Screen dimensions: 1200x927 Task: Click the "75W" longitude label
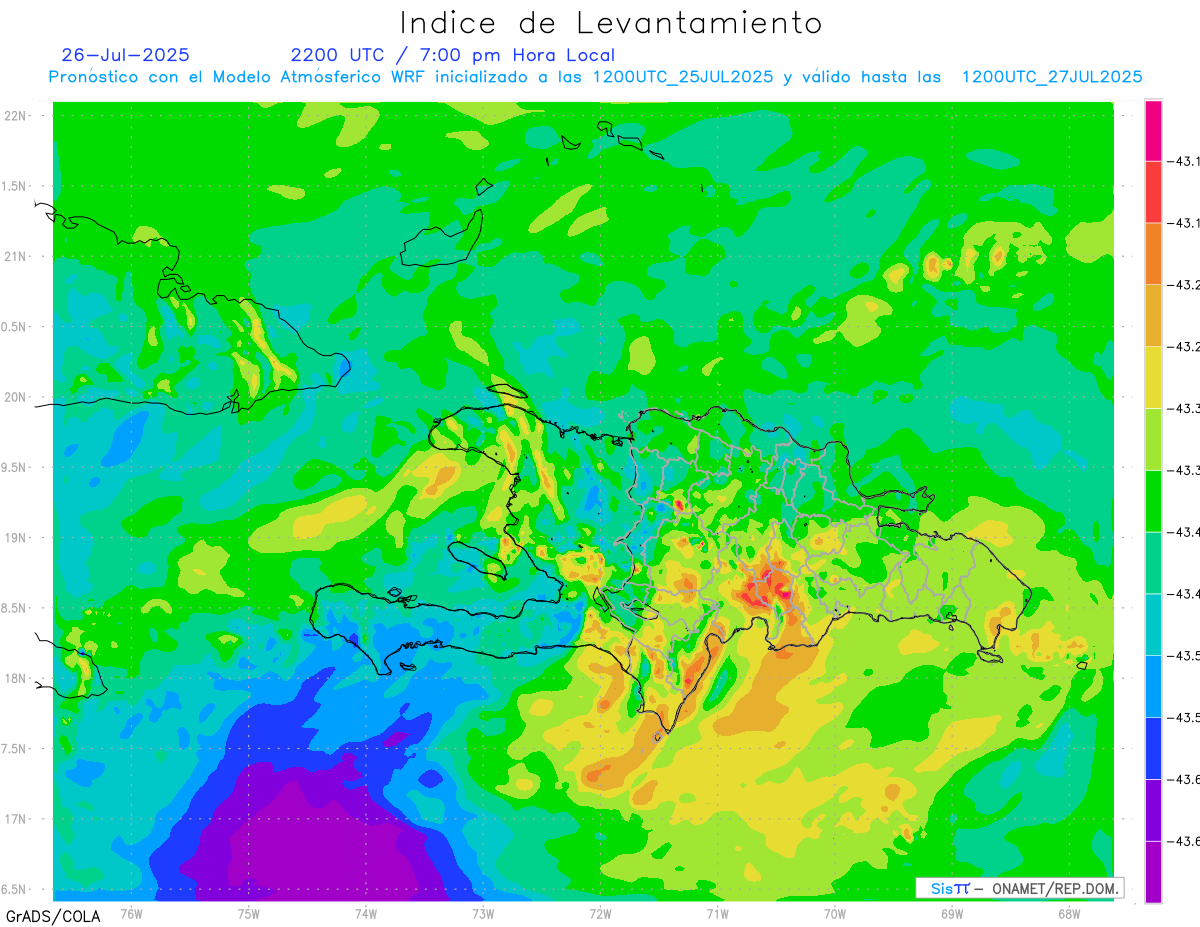tap(248, 913)
